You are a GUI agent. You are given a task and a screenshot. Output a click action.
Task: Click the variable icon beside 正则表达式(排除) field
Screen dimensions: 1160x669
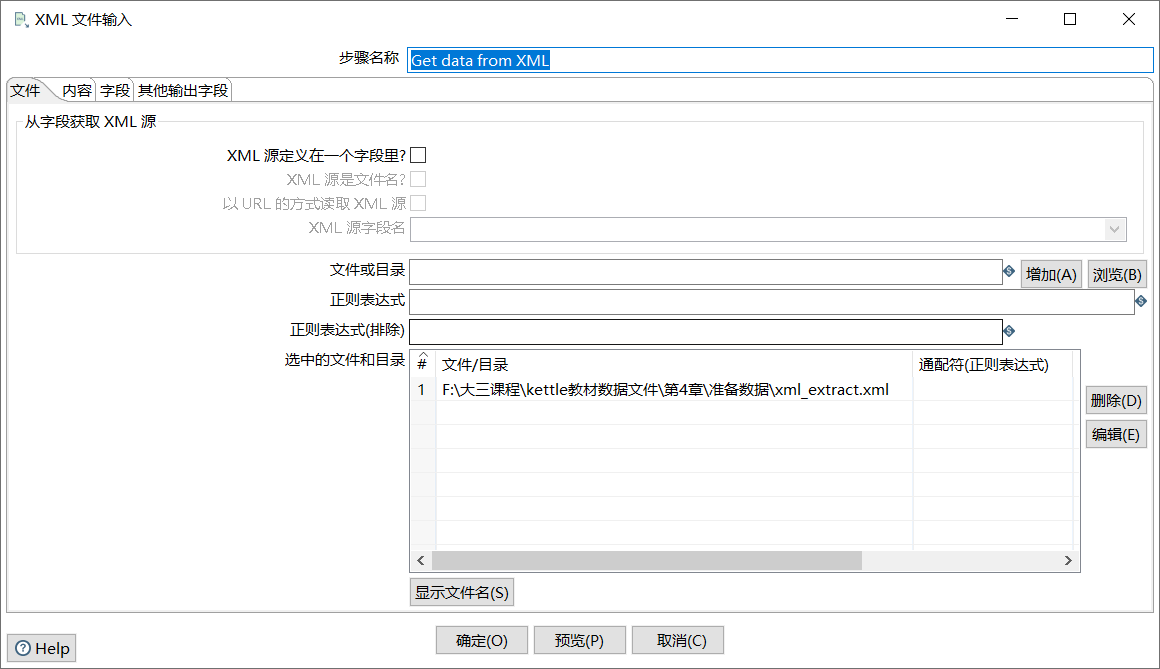(1008, 331)
